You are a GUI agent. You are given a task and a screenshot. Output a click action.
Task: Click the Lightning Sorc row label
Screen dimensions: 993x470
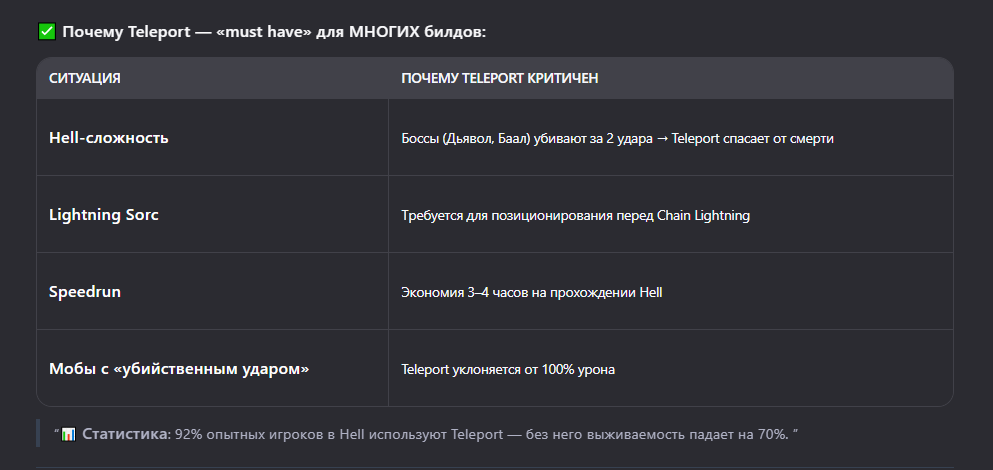point(104,215)
